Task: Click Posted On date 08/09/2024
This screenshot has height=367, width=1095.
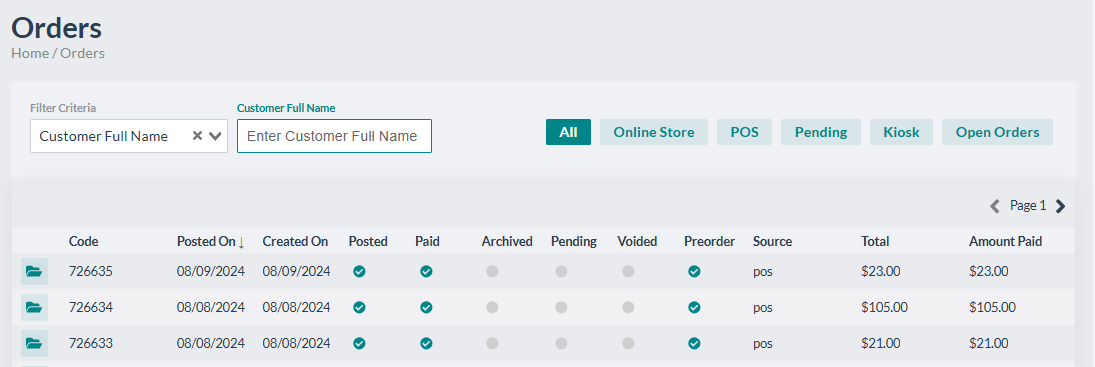Action: [x=211, y=271]
